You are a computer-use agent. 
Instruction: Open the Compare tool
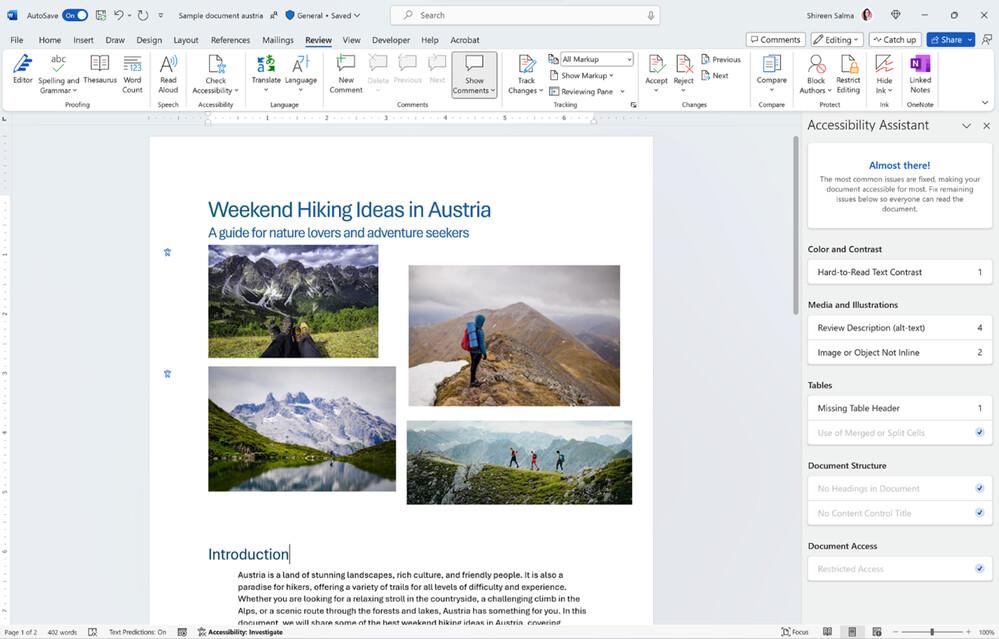pos(770,72)
